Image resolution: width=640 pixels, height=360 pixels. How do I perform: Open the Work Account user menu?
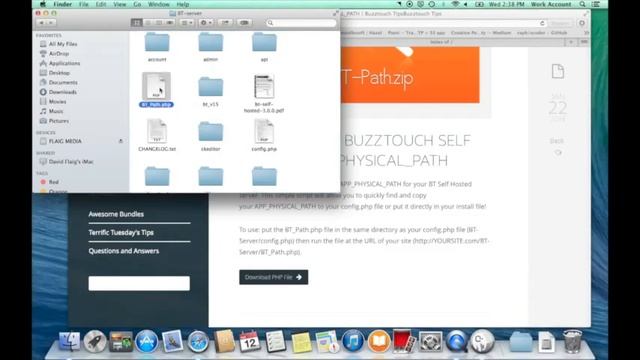click(x=551, y=4)
